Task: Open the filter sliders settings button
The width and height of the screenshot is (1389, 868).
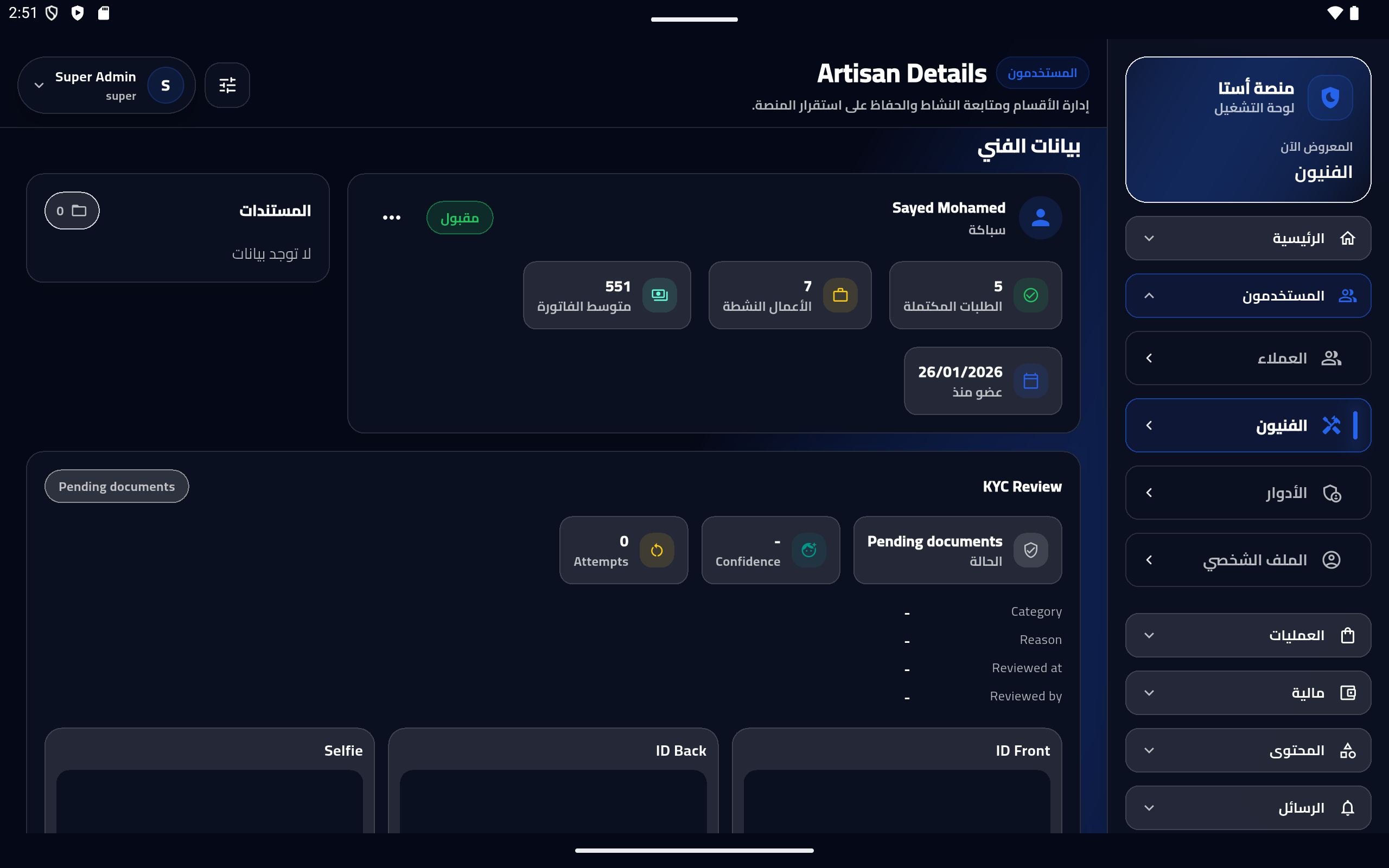Action: pos(227,85)
